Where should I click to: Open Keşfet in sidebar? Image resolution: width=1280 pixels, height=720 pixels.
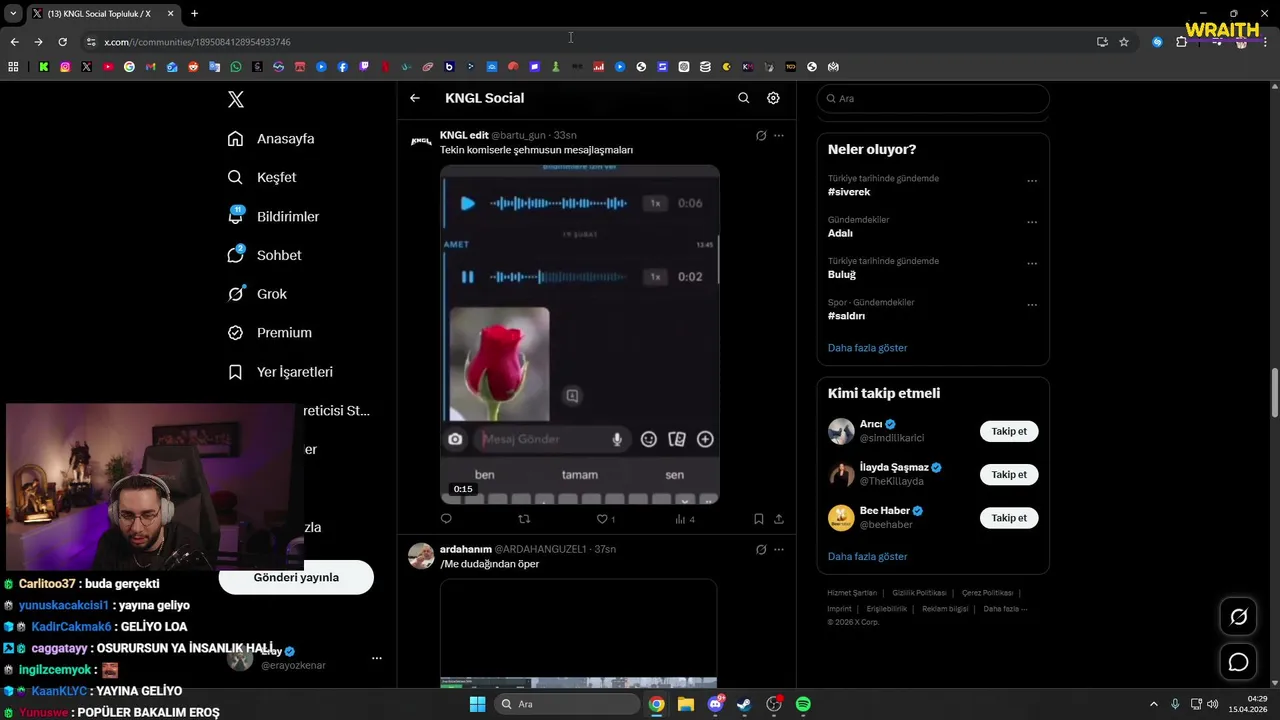coord(262,177)
